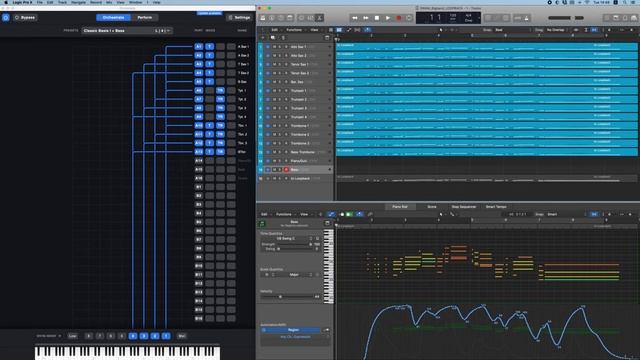
Task: Click the link icon in Piano Roll toolbar
Action: [x=370, y=214]
